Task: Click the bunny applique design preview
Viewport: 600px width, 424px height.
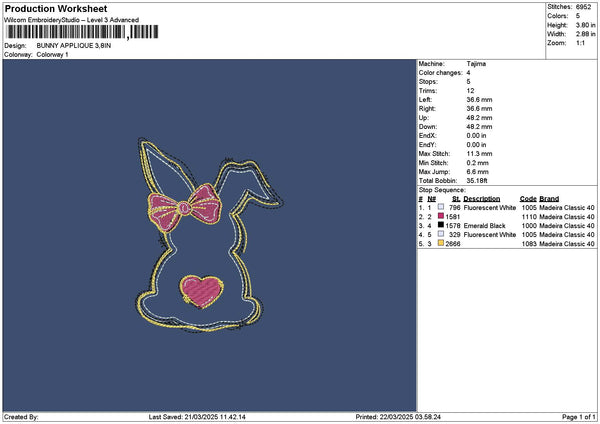Action: click(x=210, y=235)
